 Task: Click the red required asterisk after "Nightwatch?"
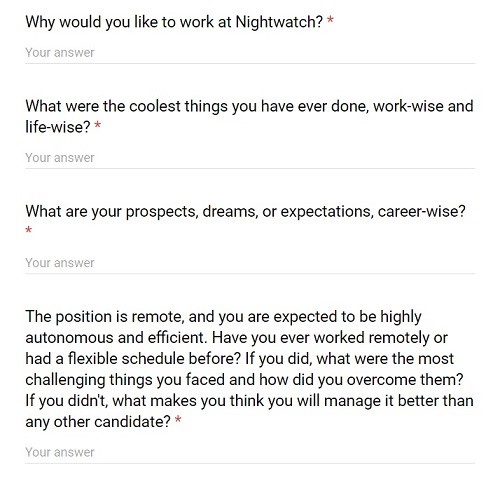coord(330,20)
